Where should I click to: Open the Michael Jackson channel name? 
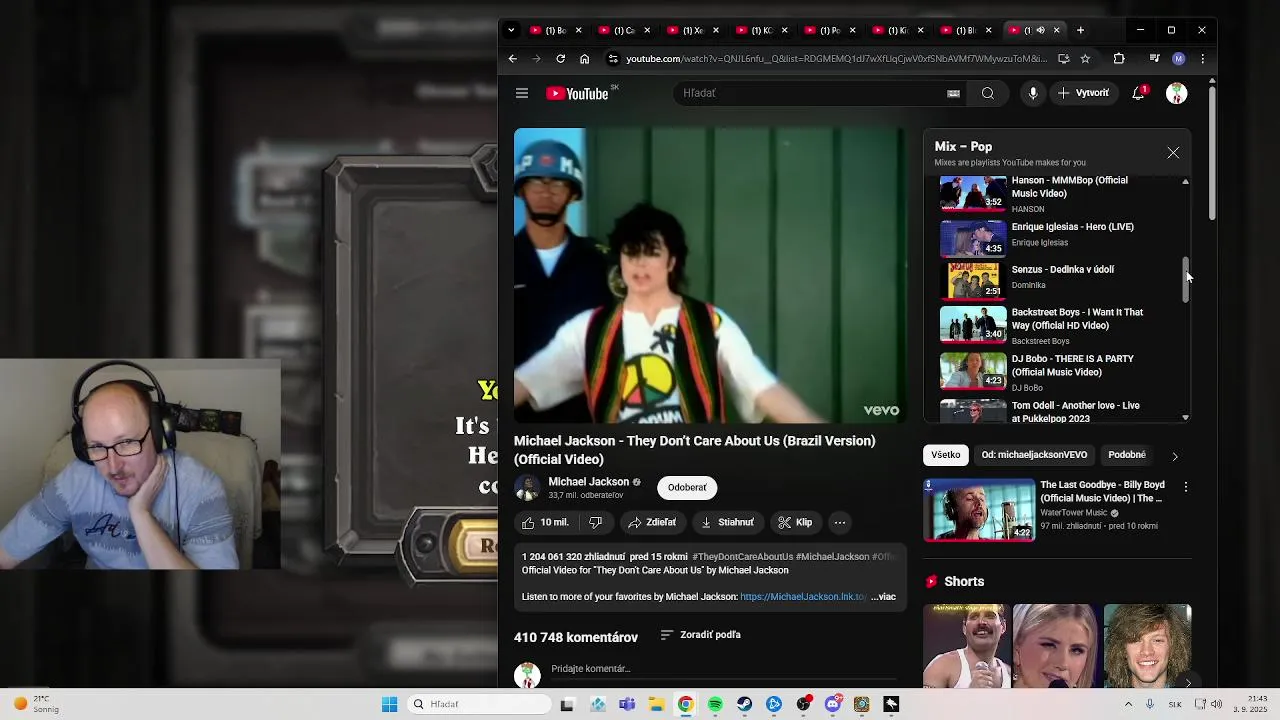point(588,482)
